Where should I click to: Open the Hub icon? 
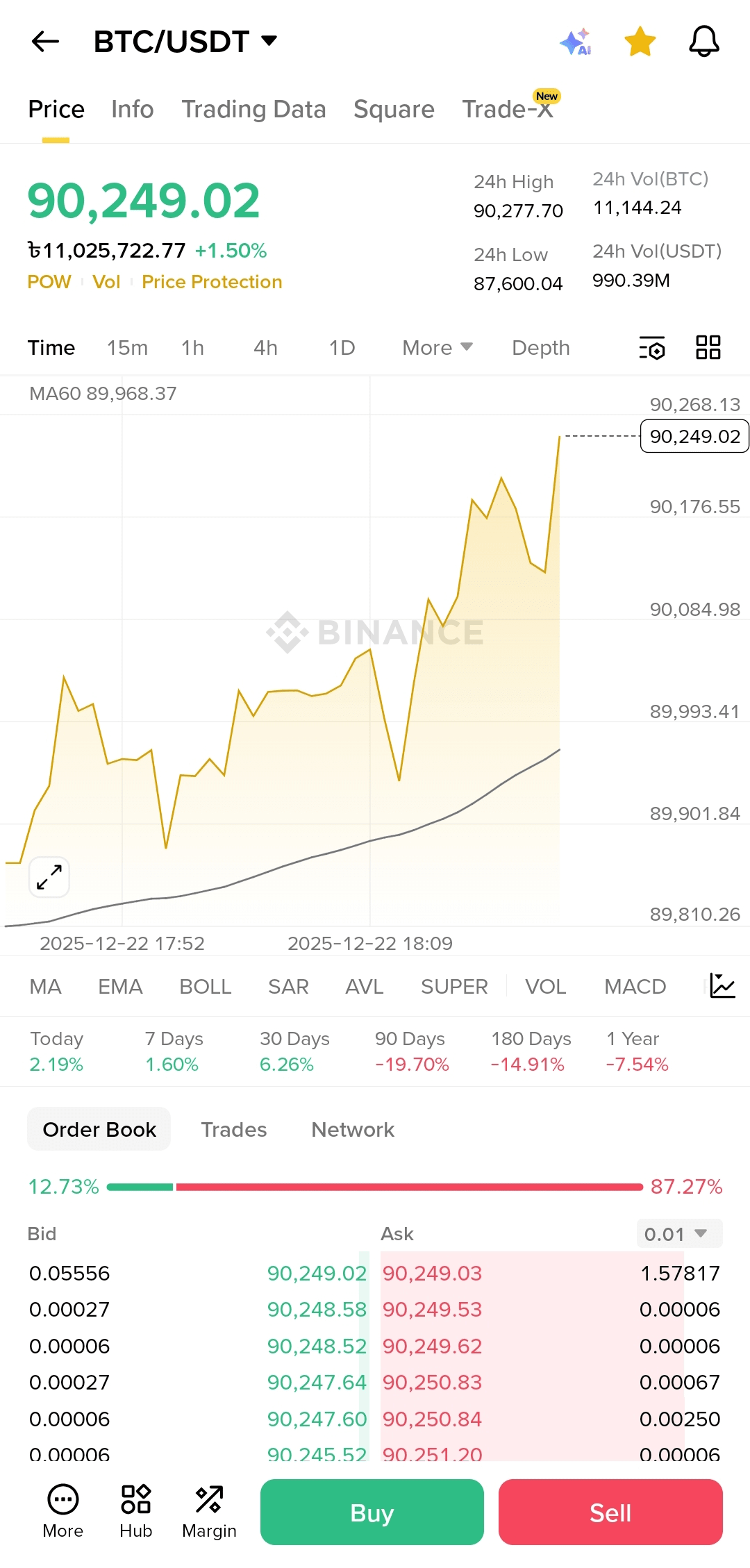coord(135,1512)
